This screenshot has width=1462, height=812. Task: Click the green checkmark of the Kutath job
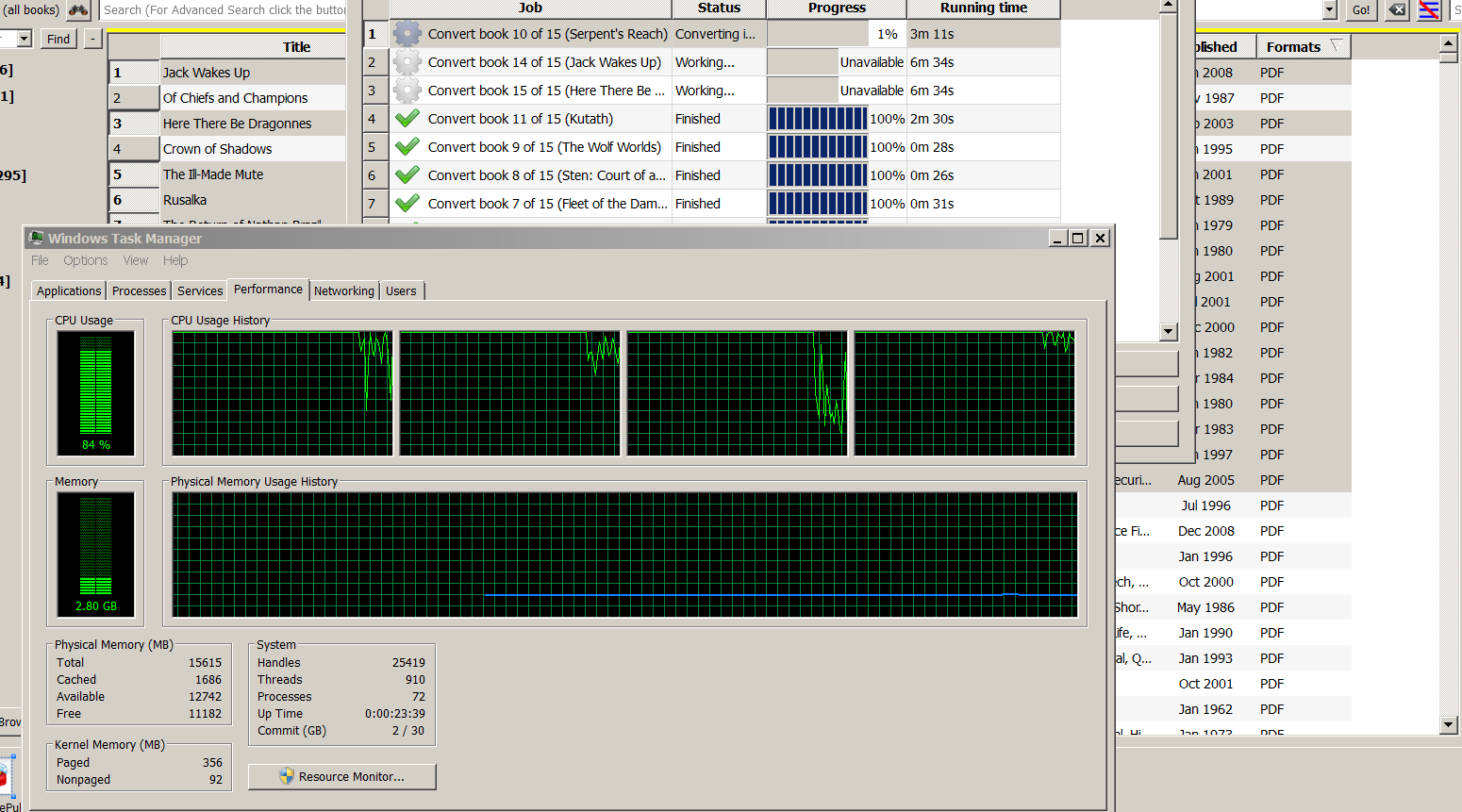pos(407,119)
